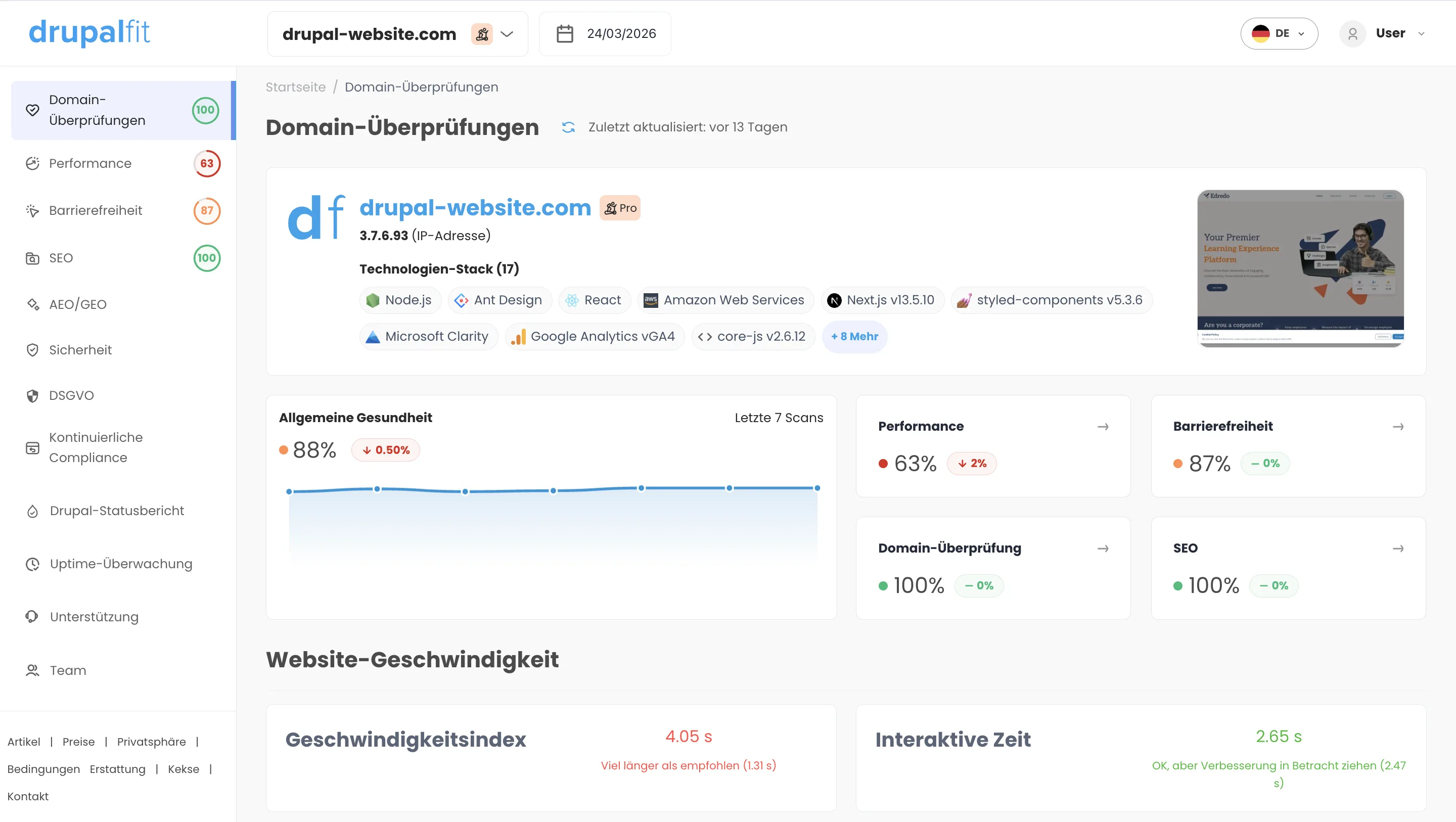This screenshot has height=822, width=1456.
Task: Click the Startseite breadcrumb link
Action: tap(296, 87)
